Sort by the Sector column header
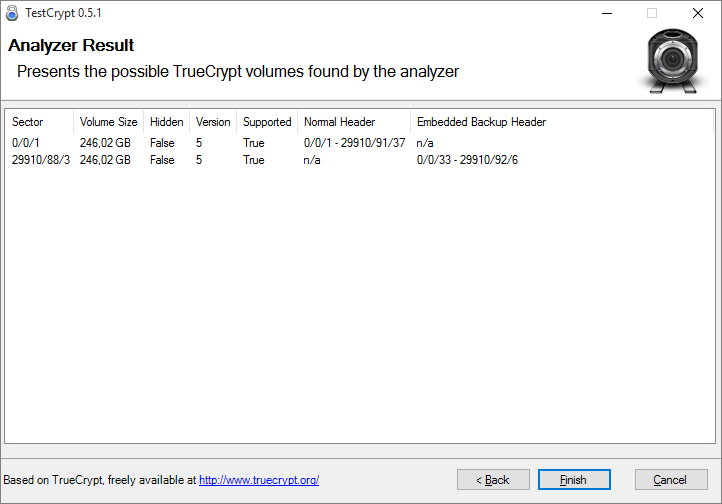Viewport: 722px width, 504px height. tap(39, 122)
